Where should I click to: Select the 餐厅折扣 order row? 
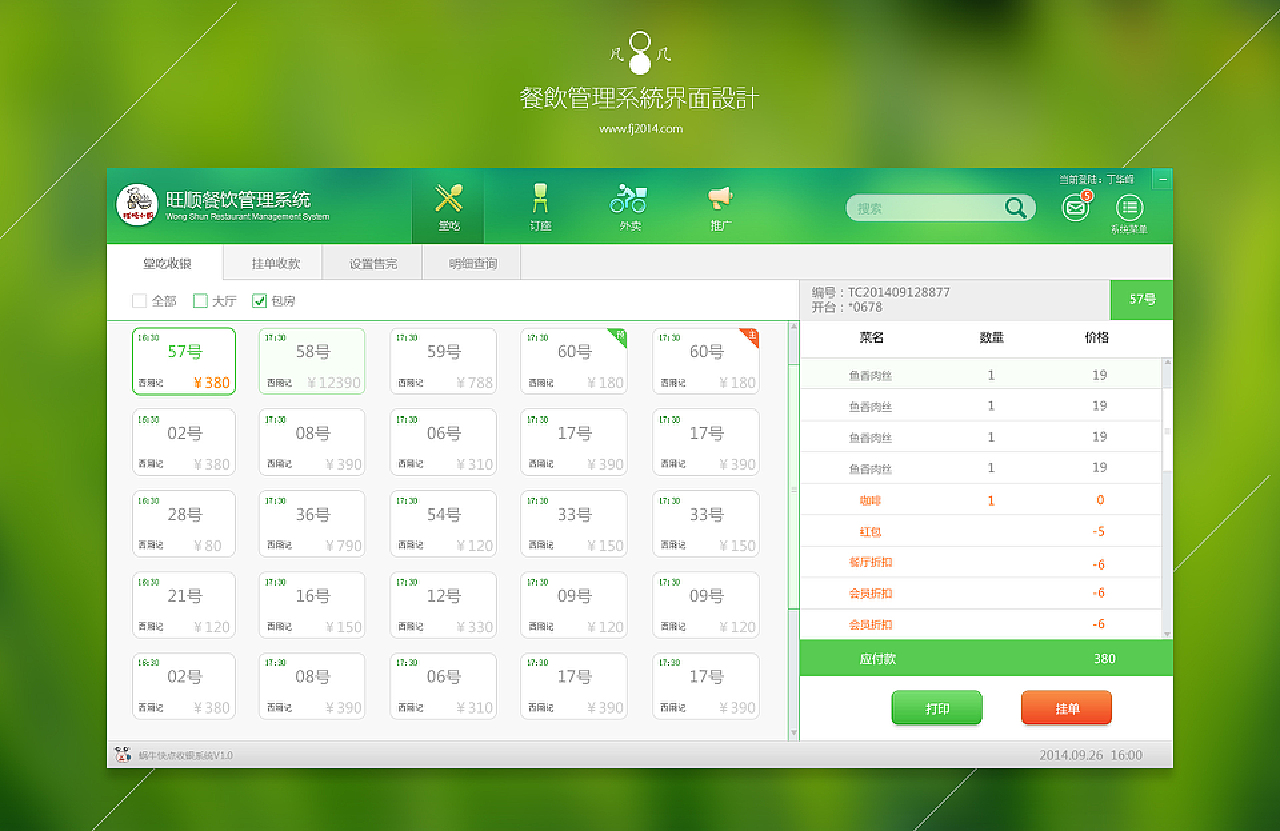tap(980, 562)
